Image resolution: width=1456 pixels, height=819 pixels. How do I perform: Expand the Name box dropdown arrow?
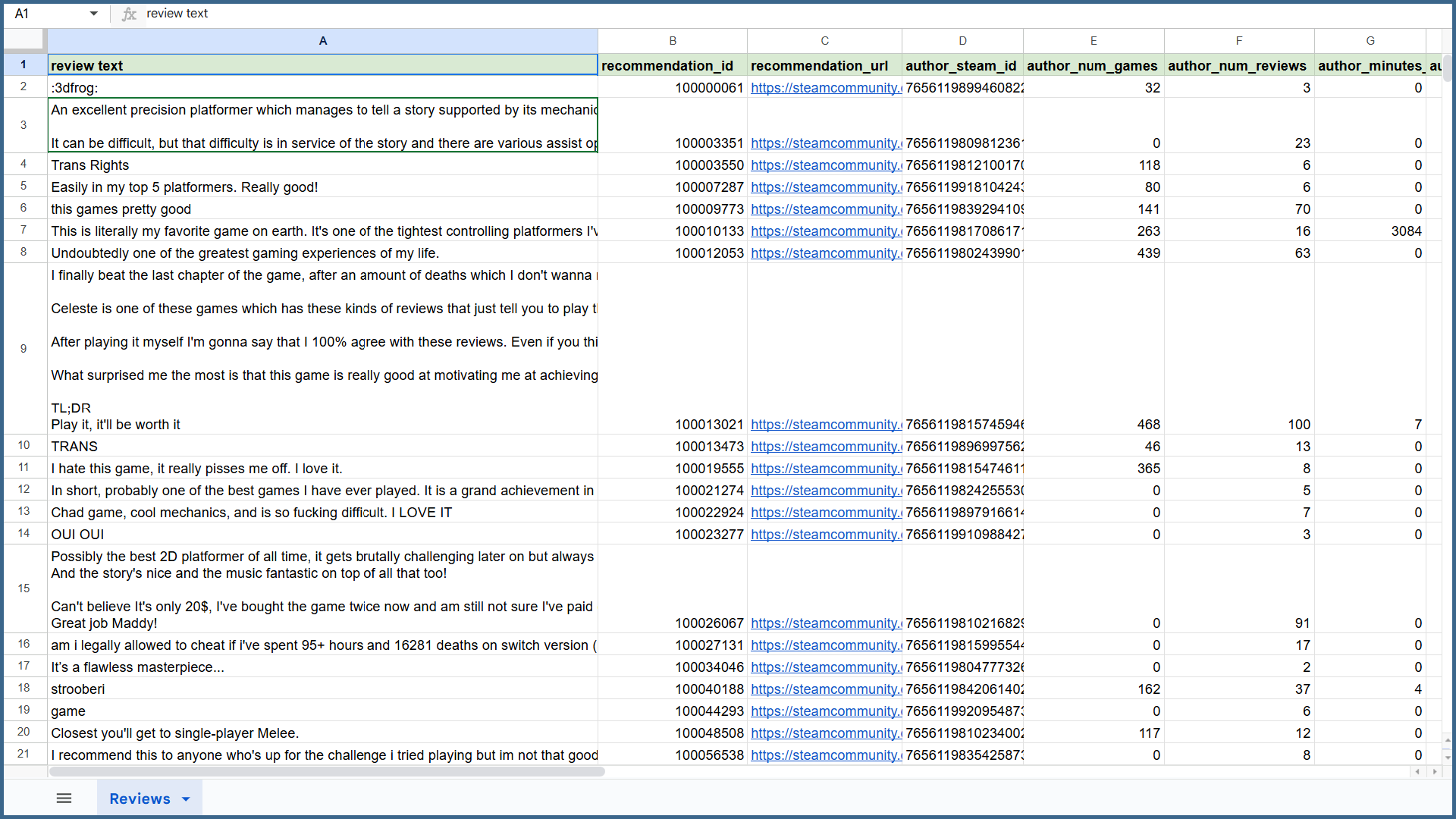click(93, 14)
